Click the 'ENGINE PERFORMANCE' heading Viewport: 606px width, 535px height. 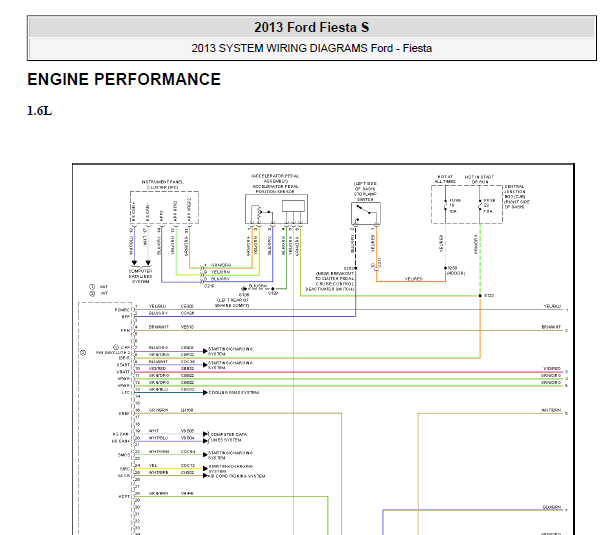[124, 80]
